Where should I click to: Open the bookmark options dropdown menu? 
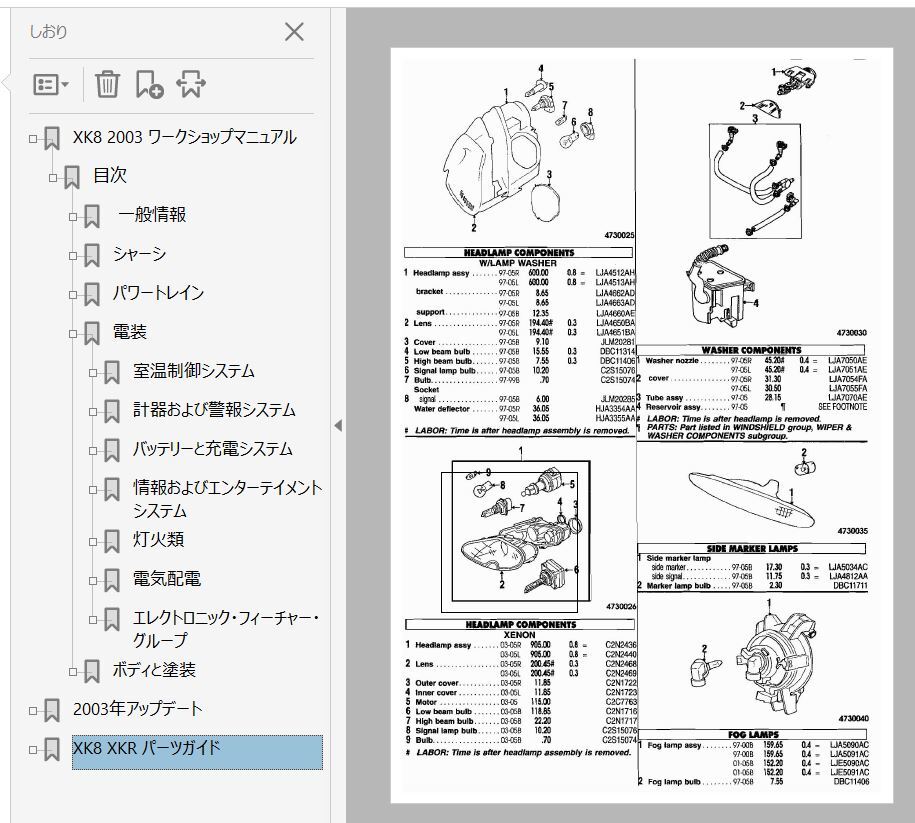click(x=51, y=85)
